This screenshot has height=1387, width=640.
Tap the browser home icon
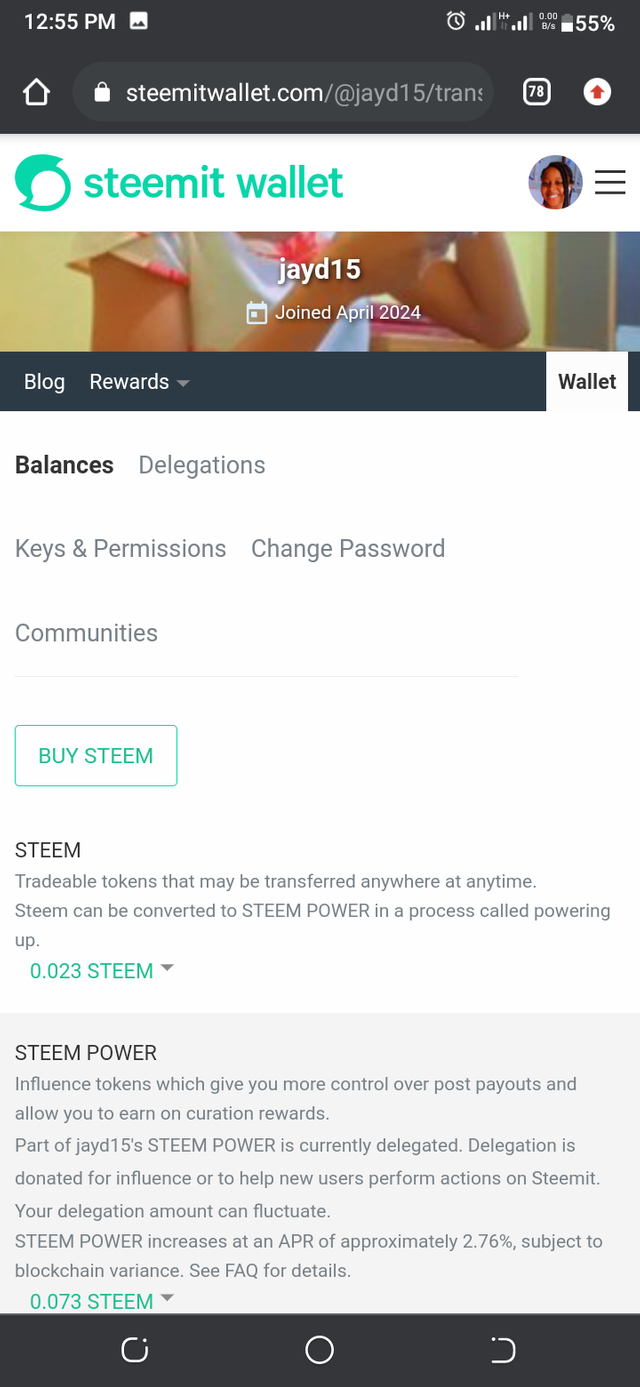[x=36, y=93]
